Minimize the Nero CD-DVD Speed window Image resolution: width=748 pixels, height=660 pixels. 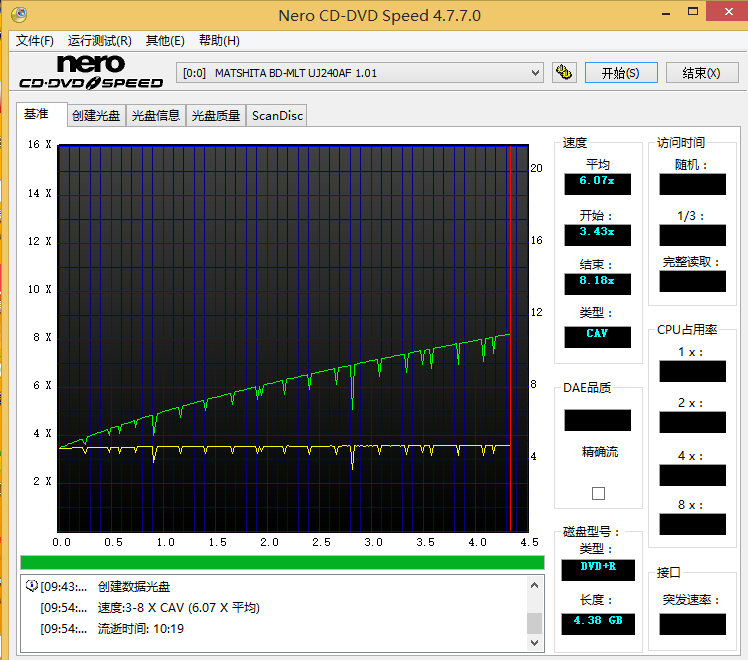tap(655, 14)
